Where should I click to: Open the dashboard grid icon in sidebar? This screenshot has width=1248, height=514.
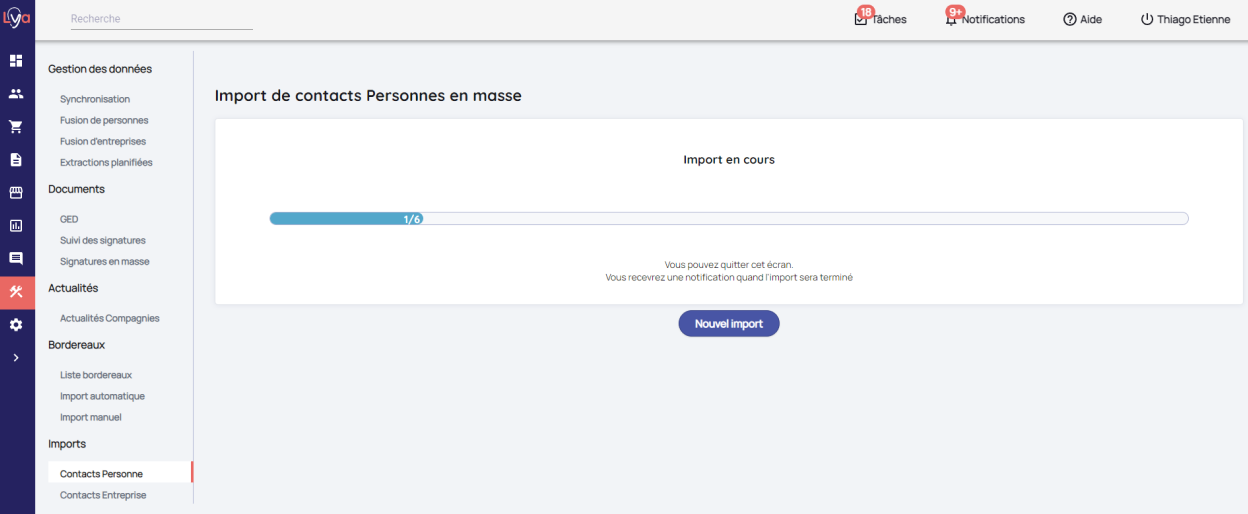point(16,61)
